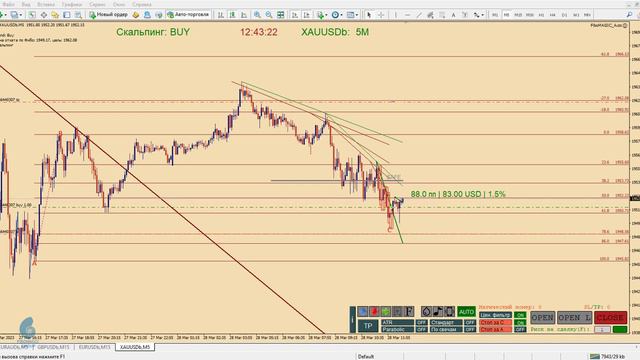Click the drop icon in panel
Viewport: 640px width, 360px height.
click(426, 311)
